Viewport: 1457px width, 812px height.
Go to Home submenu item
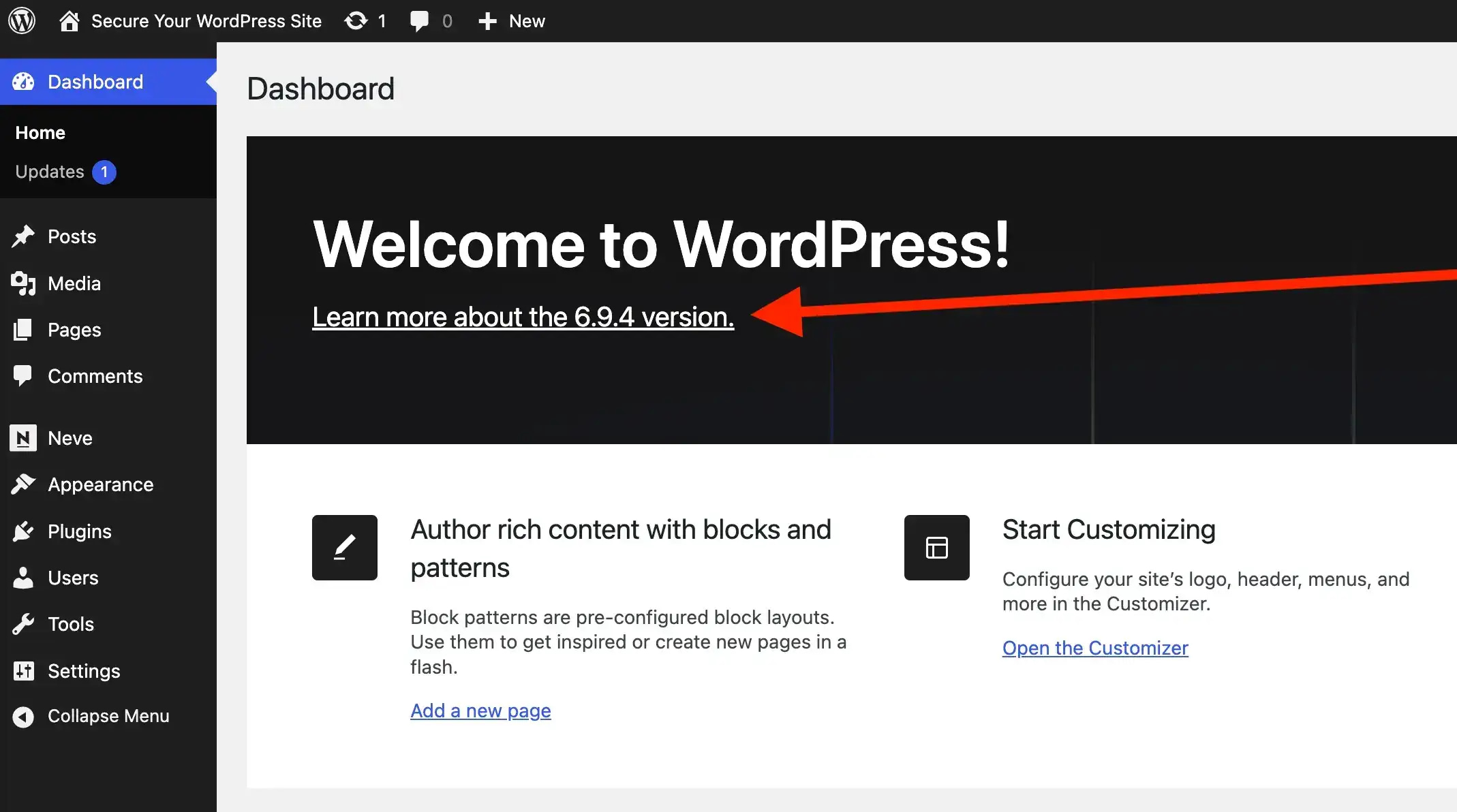(x=40, y=133)
